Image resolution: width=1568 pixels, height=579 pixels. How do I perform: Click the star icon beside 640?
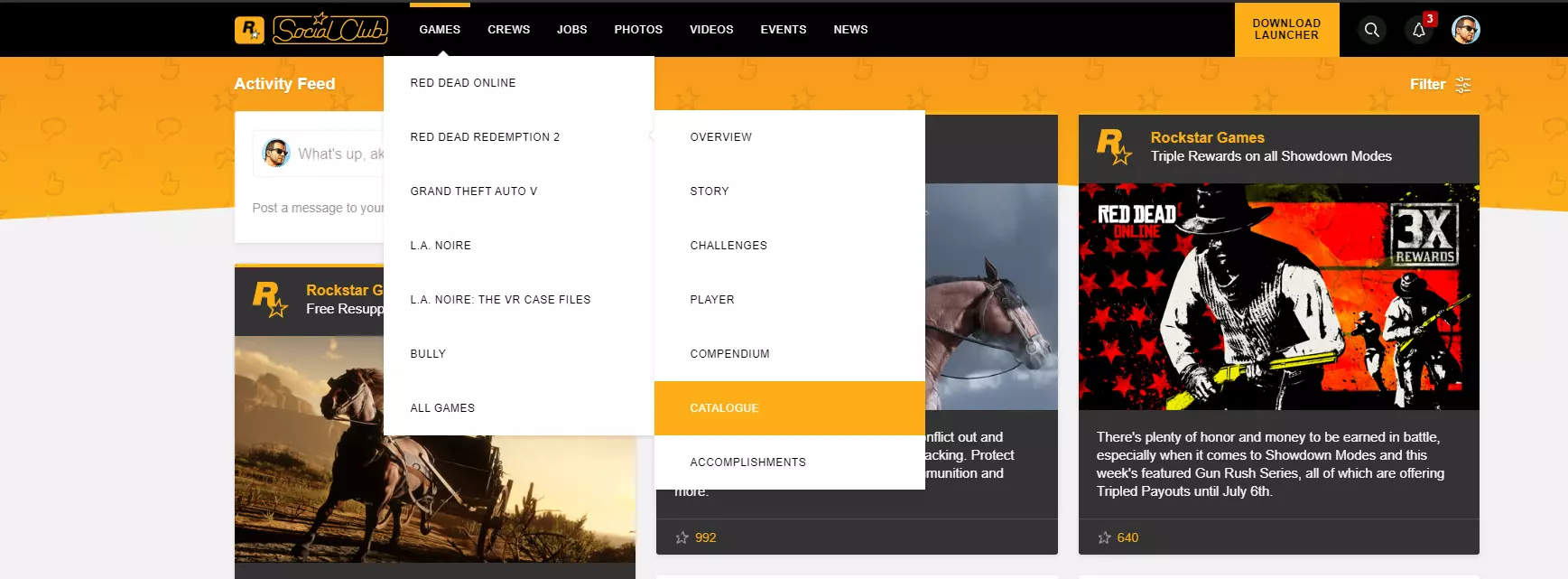1104,537
